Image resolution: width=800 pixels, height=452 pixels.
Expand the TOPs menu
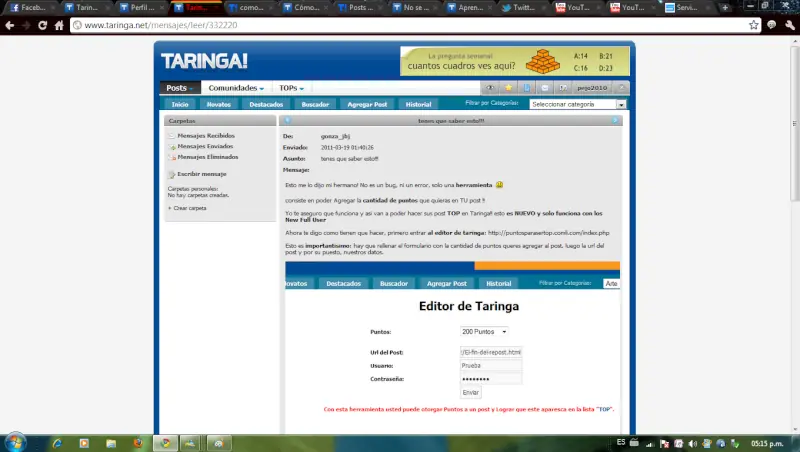pyautogui.click(x=291, y=88)
